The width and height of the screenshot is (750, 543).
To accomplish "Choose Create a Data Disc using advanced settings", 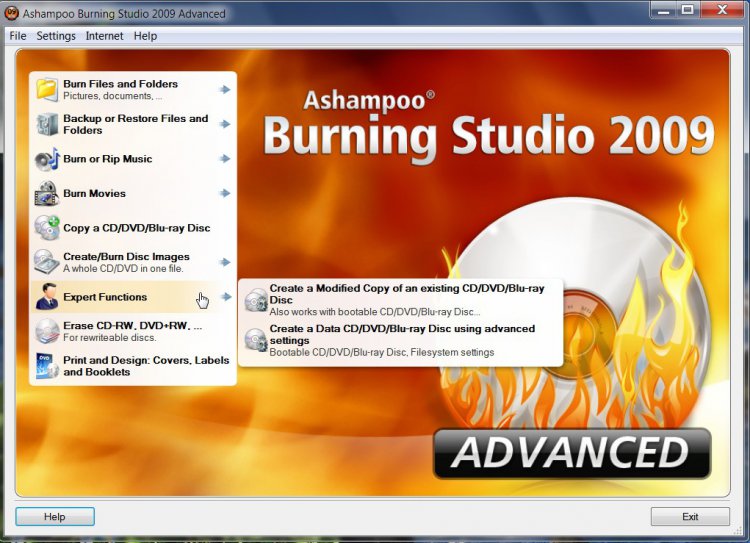I will point(401,340).
